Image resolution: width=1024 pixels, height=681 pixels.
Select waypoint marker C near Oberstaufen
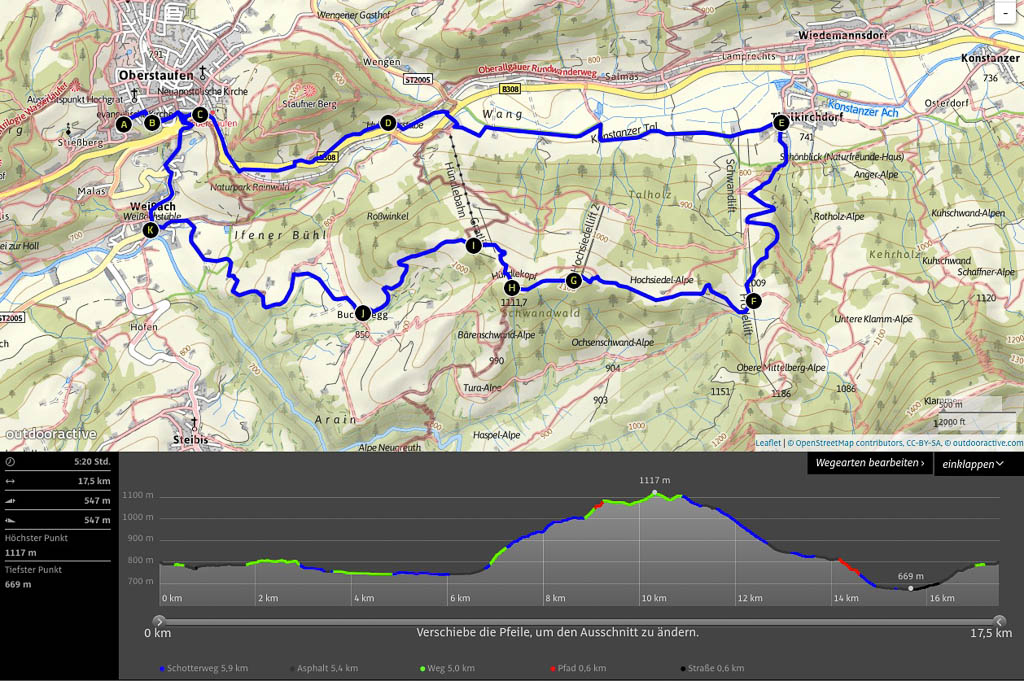(200, 115)
